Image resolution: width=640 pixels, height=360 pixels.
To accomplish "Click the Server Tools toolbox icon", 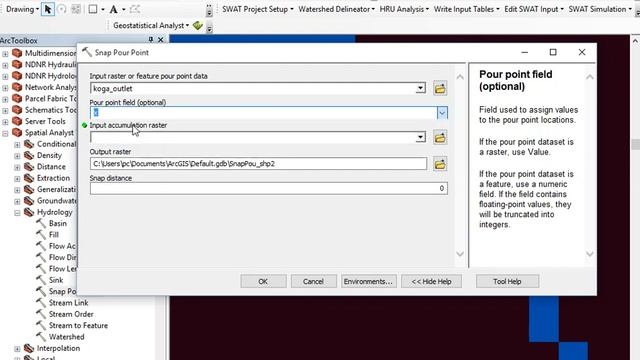I will click(17, 121).
